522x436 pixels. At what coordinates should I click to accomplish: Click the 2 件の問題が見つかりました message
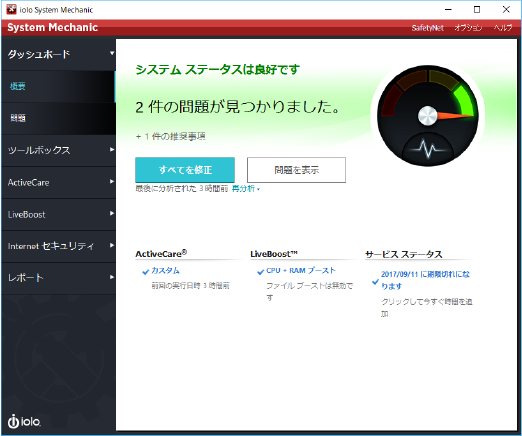[238, 107]
